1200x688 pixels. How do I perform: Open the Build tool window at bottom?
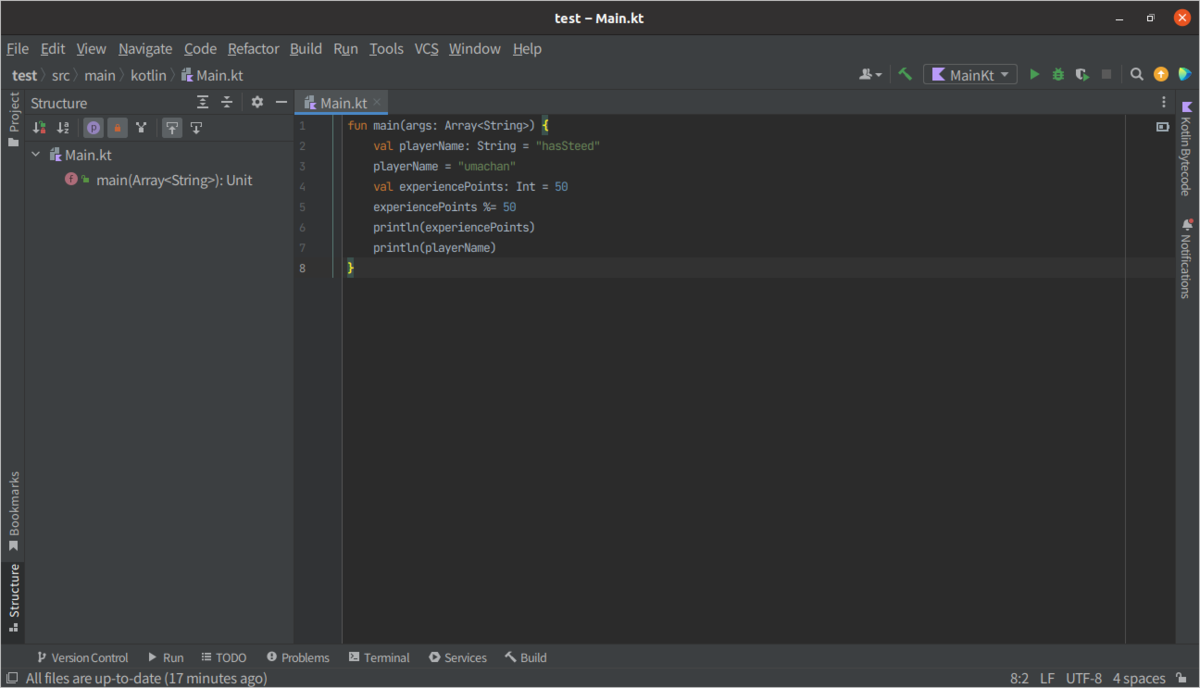(x=526, y=657)
